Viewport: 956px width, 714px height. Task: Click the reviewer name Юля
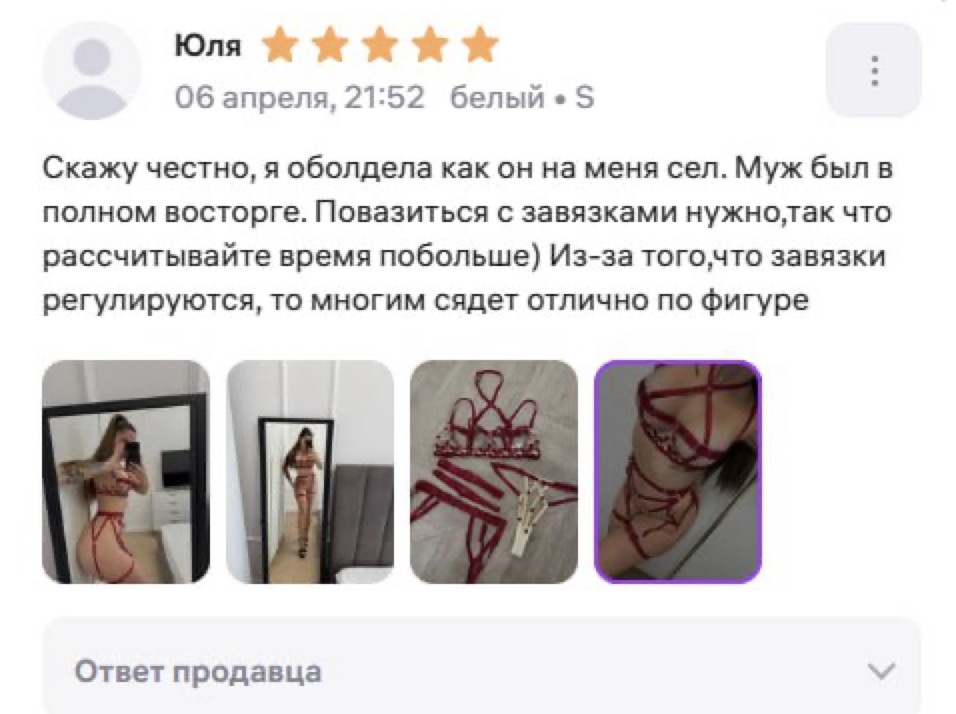pyautogui.click(x=208, y=45)
